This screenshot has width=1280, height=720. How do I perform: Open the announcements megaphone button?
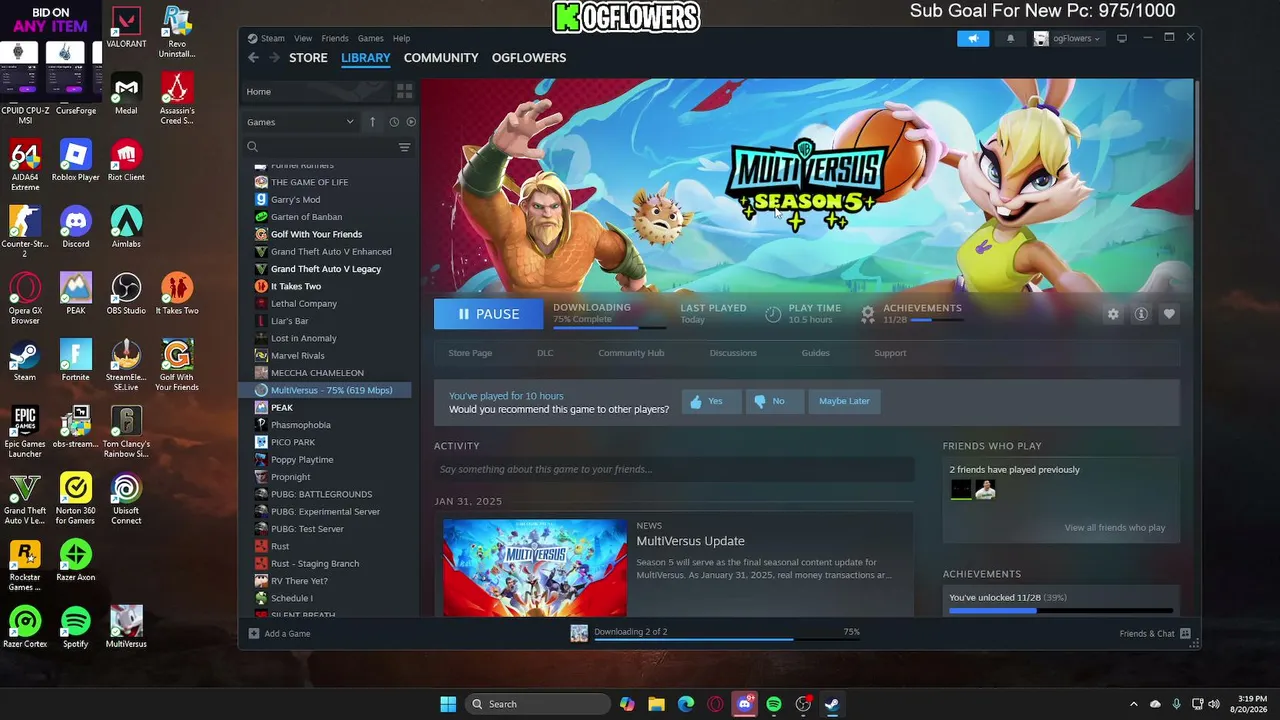[973, 39]
